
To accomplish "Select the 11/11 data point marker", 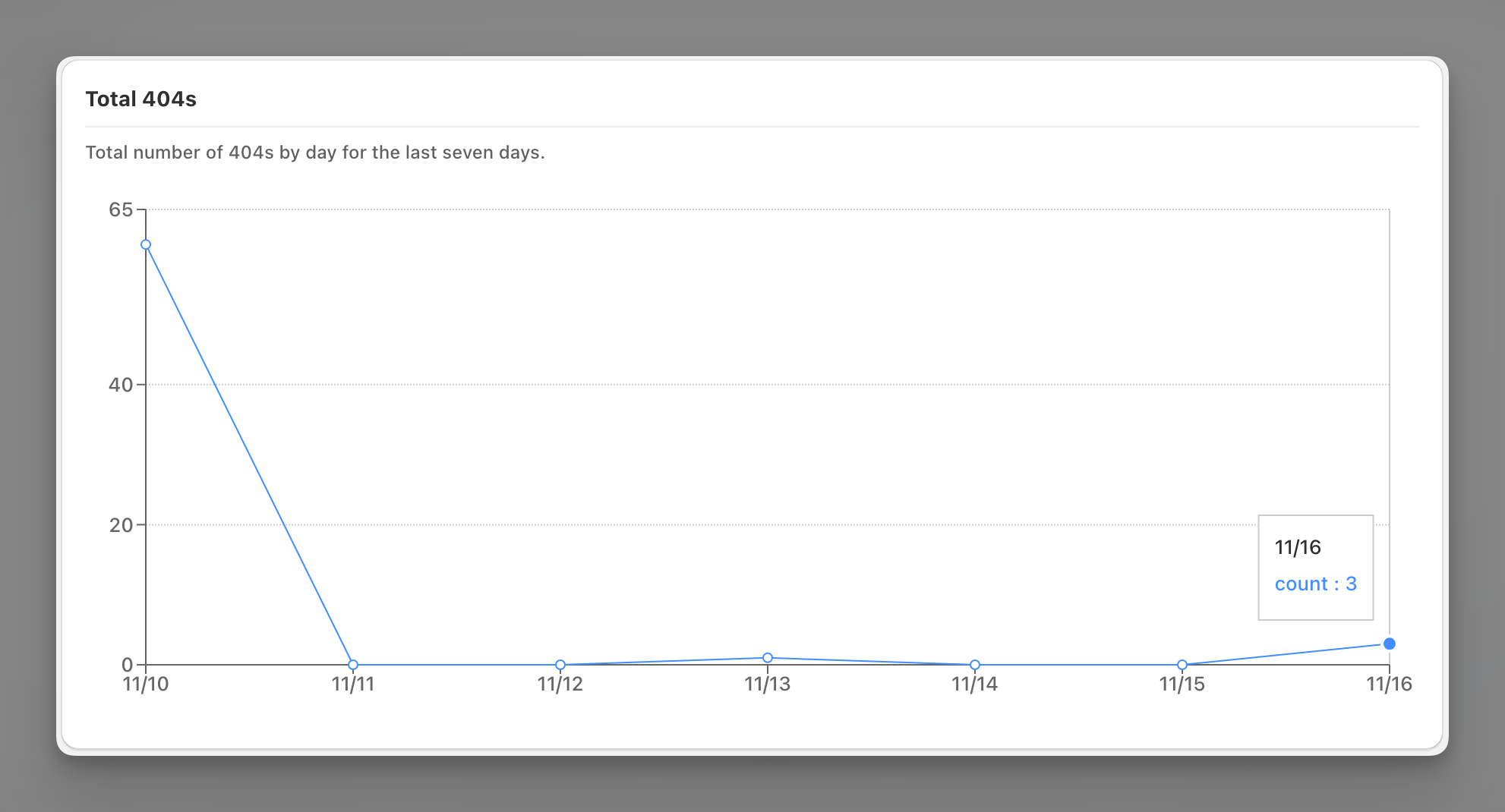I will click(353, 665).
